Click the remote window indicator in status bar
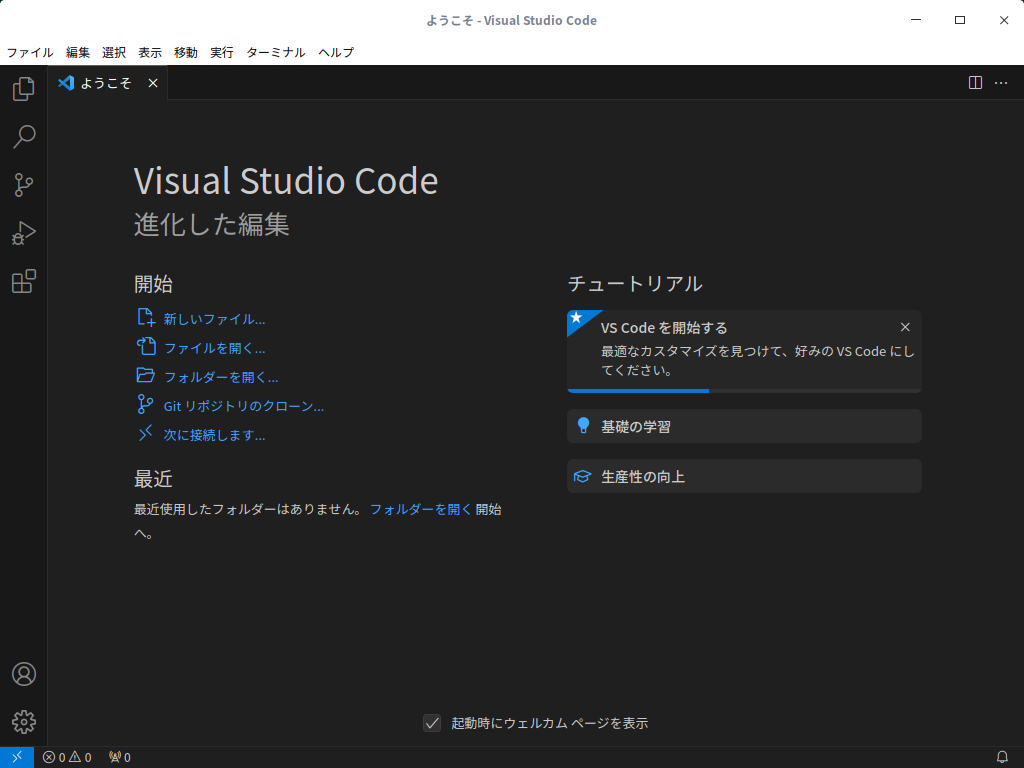The image size is (1024, 768). click(x=17, y=757)
